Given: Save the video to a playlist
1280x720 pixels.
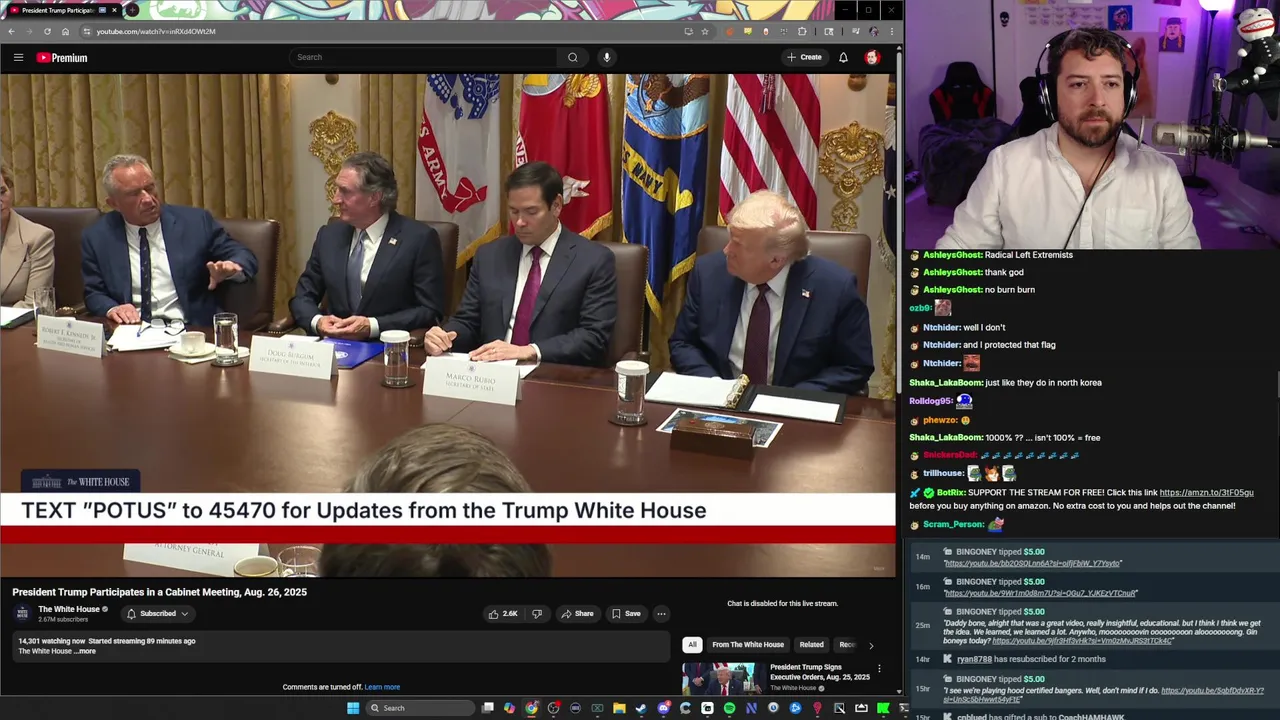Looking at the screenshot, I should click(626, 614).
